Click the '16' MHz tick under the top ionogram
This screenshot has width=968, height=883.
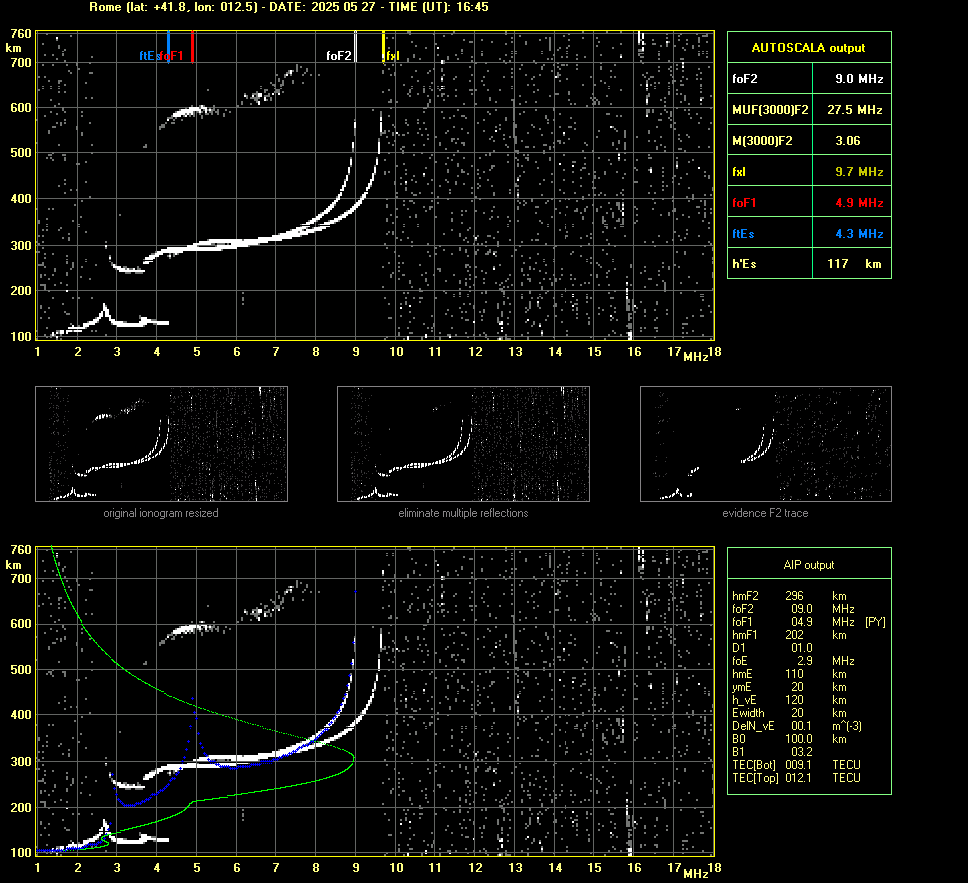tap(634, 352)
